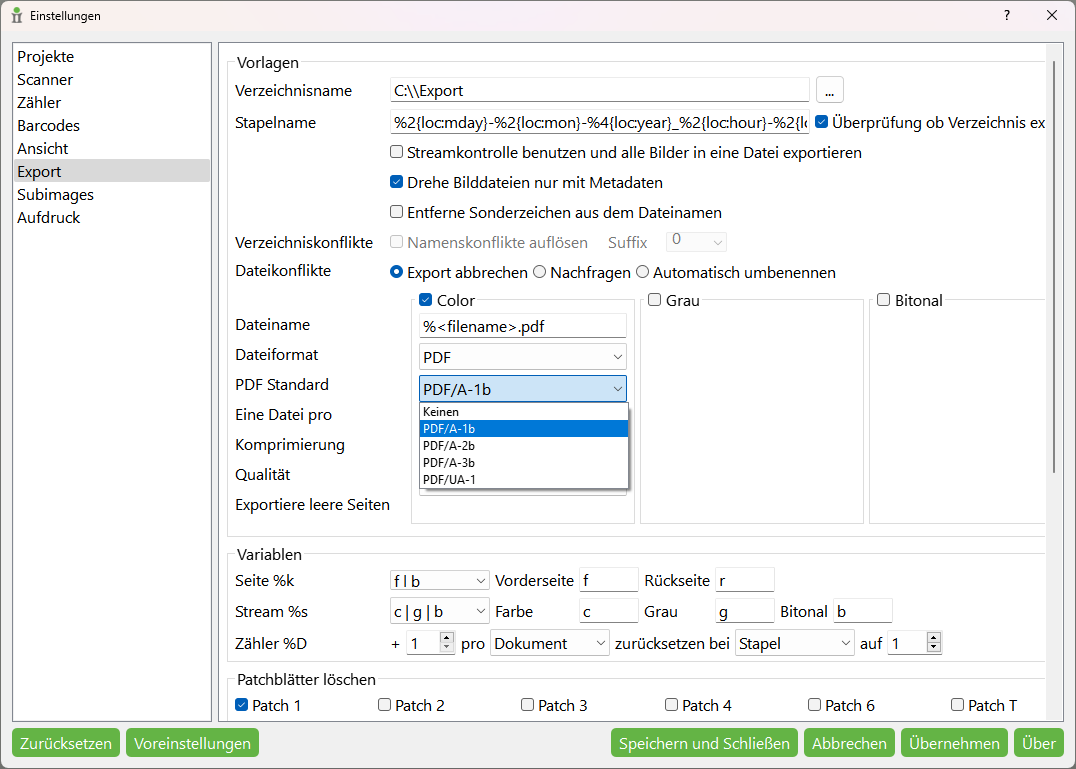
Task: Click the question mark help button
Action: click(1007, 15)
